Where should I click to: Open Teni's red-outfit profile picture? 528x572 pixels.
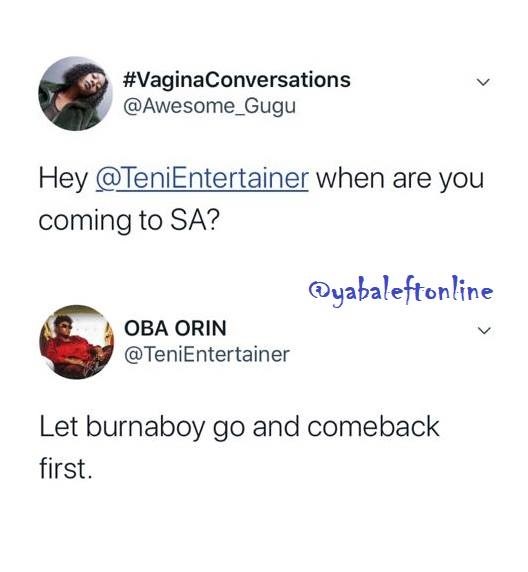[76, 342]
